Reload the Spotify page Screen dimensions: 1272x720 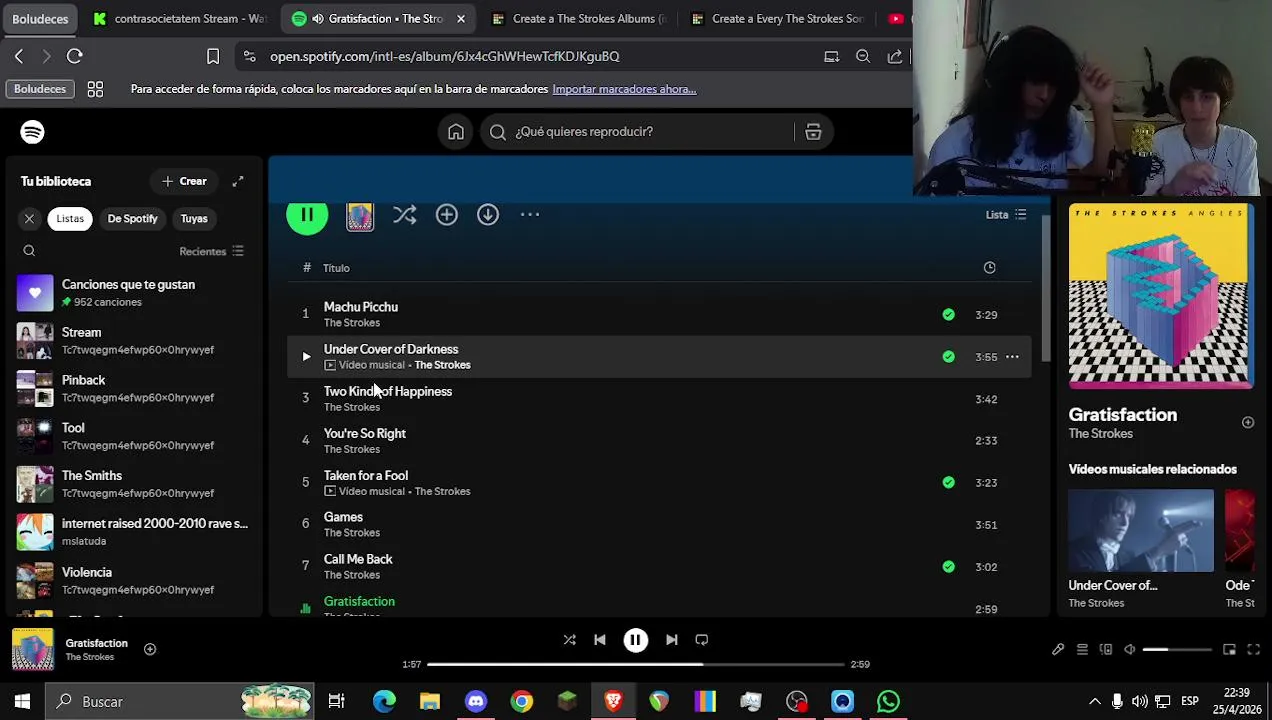(74, 57)
